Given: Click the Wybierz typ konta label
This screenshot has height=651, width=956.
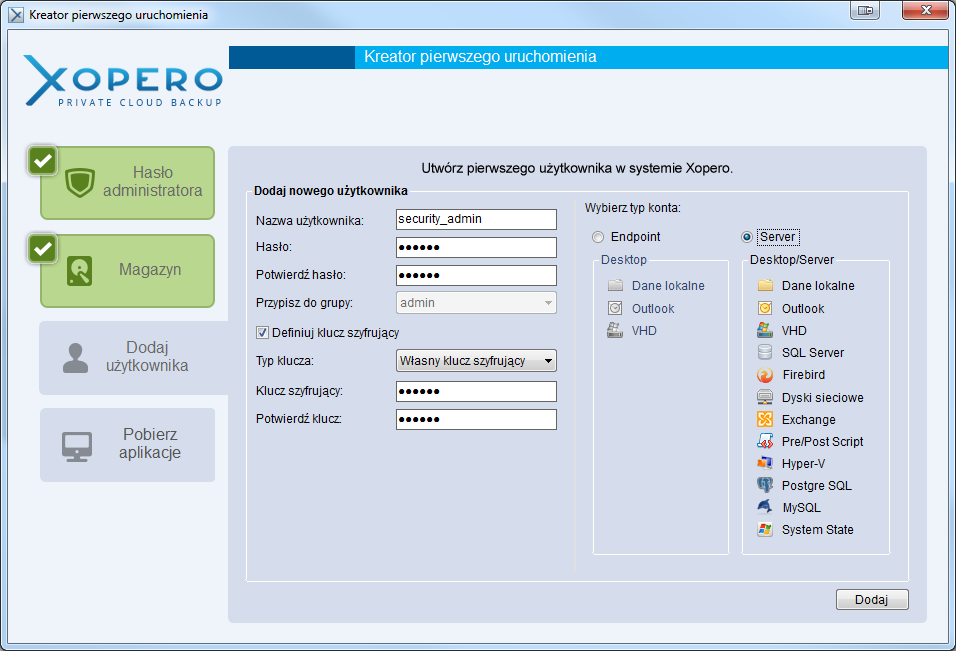Looking at the screenshot, I should click(633, 208).
